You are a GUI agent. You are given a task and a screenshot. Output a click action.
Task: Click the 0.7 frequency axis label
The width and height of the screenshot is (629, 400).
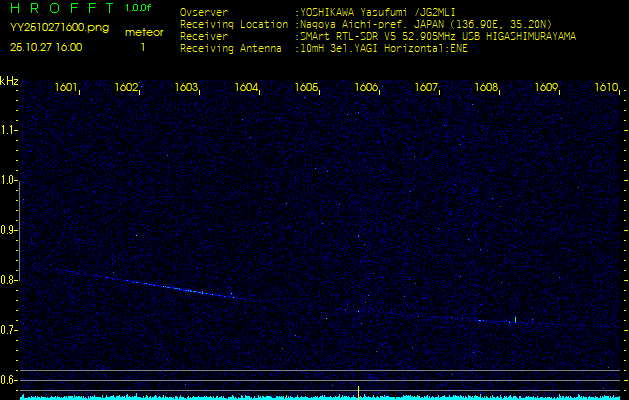click(9, 329)
